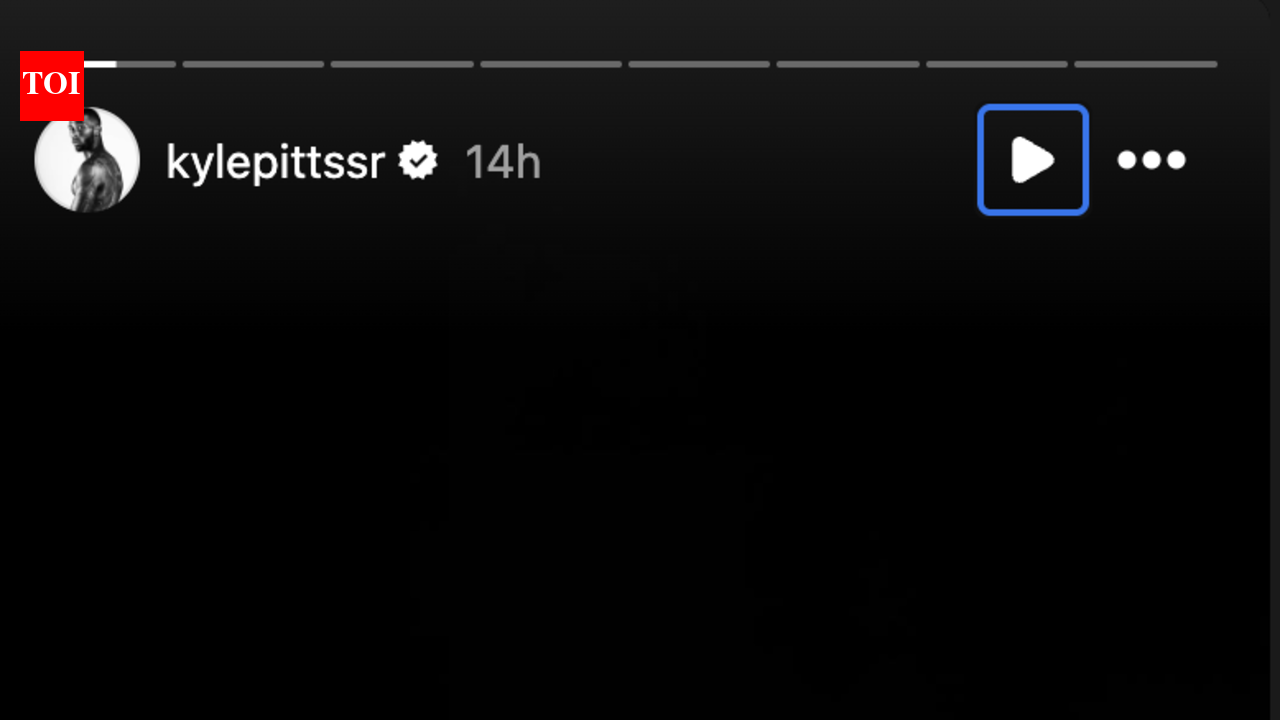The image size is (1280, 720).
Task: Click the verified badge beside kylepittssr
Action: (x=418, y=161)
